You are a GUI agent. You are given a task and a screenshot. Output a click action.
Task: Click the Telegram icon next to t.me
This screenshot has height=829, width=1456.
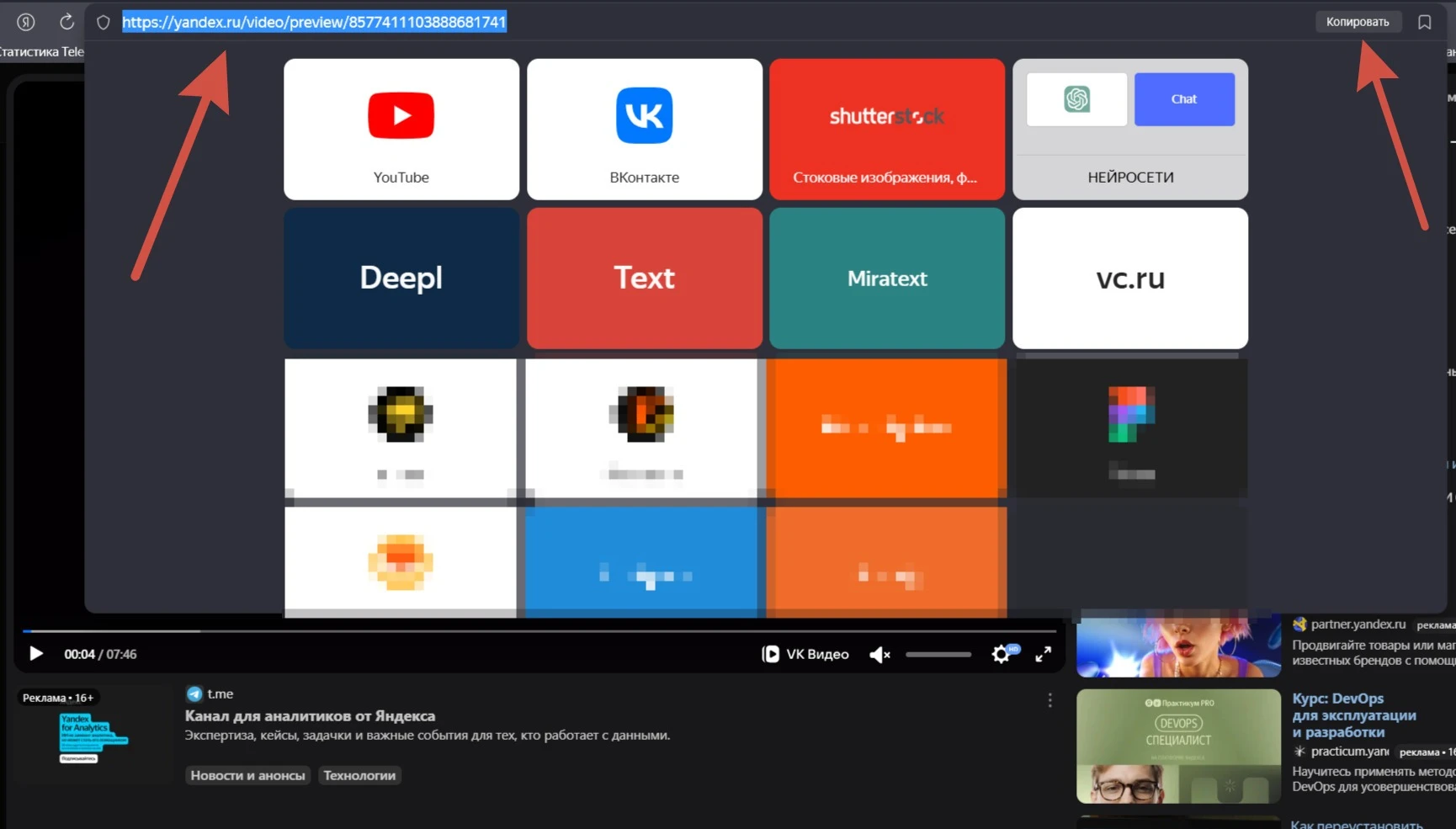(194, 693)
